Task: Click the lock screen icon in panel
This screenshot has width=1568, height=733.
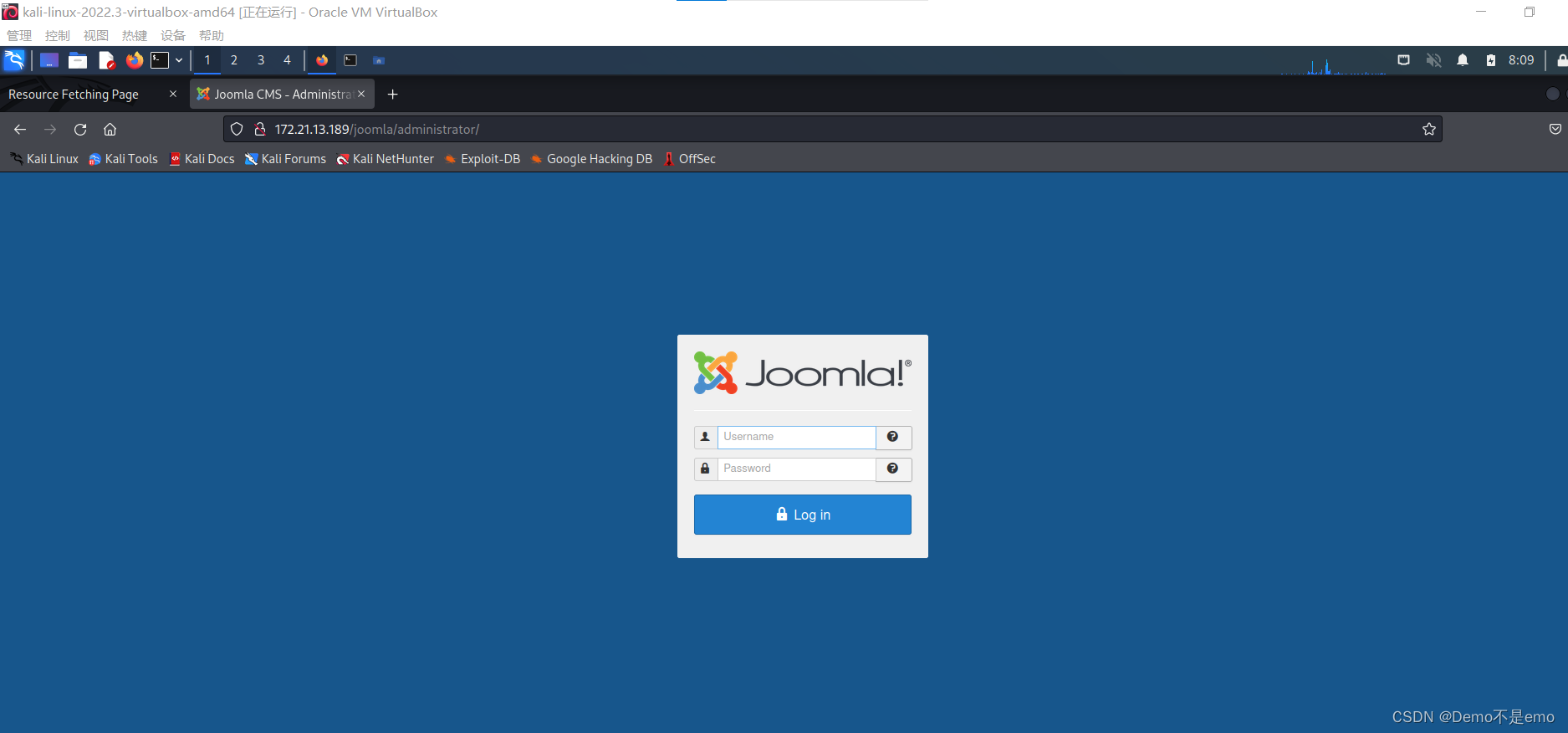Action: pos(1561,60)
